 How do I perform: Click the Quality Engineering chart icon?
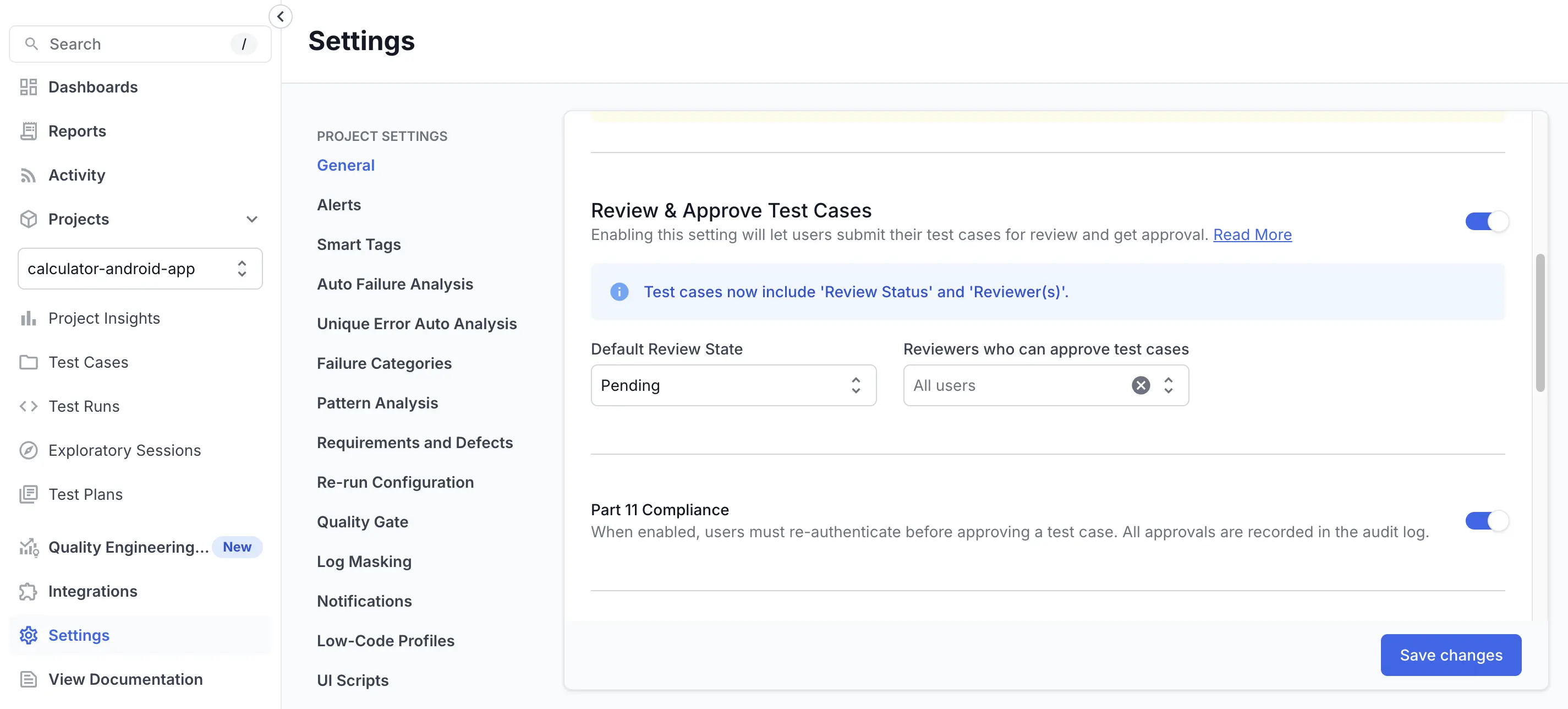tap(29, 547)
